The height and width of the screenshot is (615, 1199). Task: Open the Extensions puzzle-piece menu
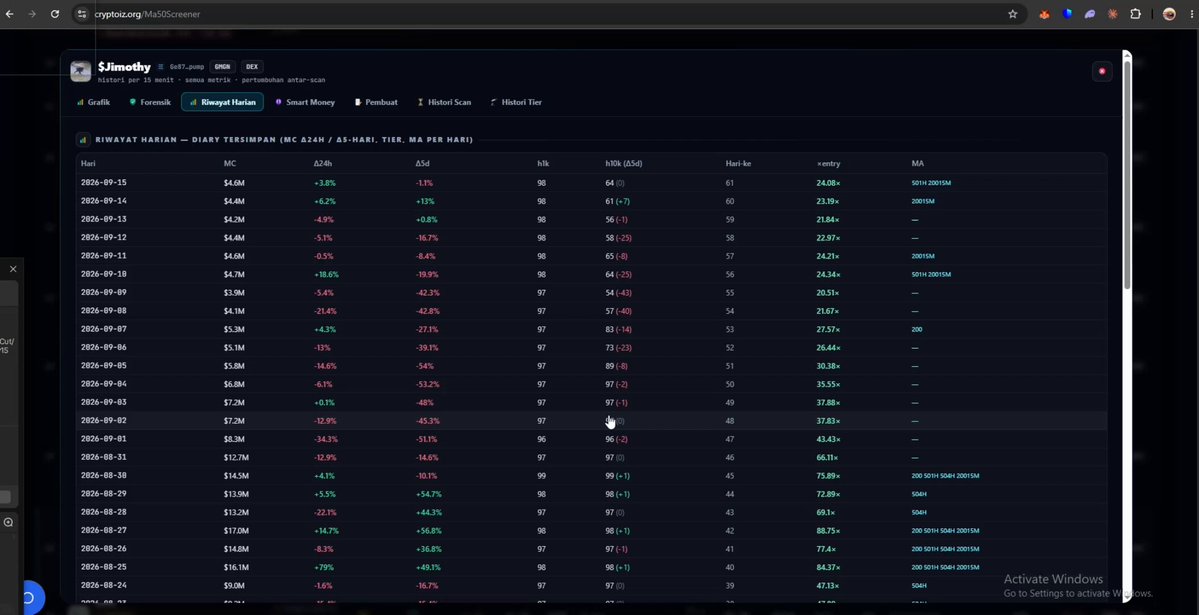[x=1136, y=14]
